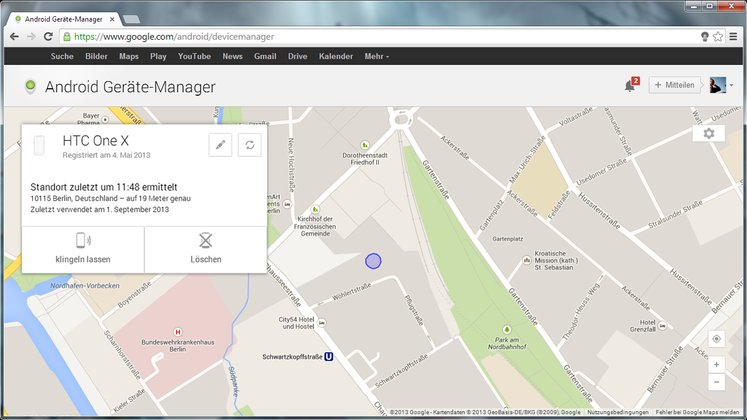Open Kalender in the Google bar
Screen dimensions: 747x420
tap(336, 56)
